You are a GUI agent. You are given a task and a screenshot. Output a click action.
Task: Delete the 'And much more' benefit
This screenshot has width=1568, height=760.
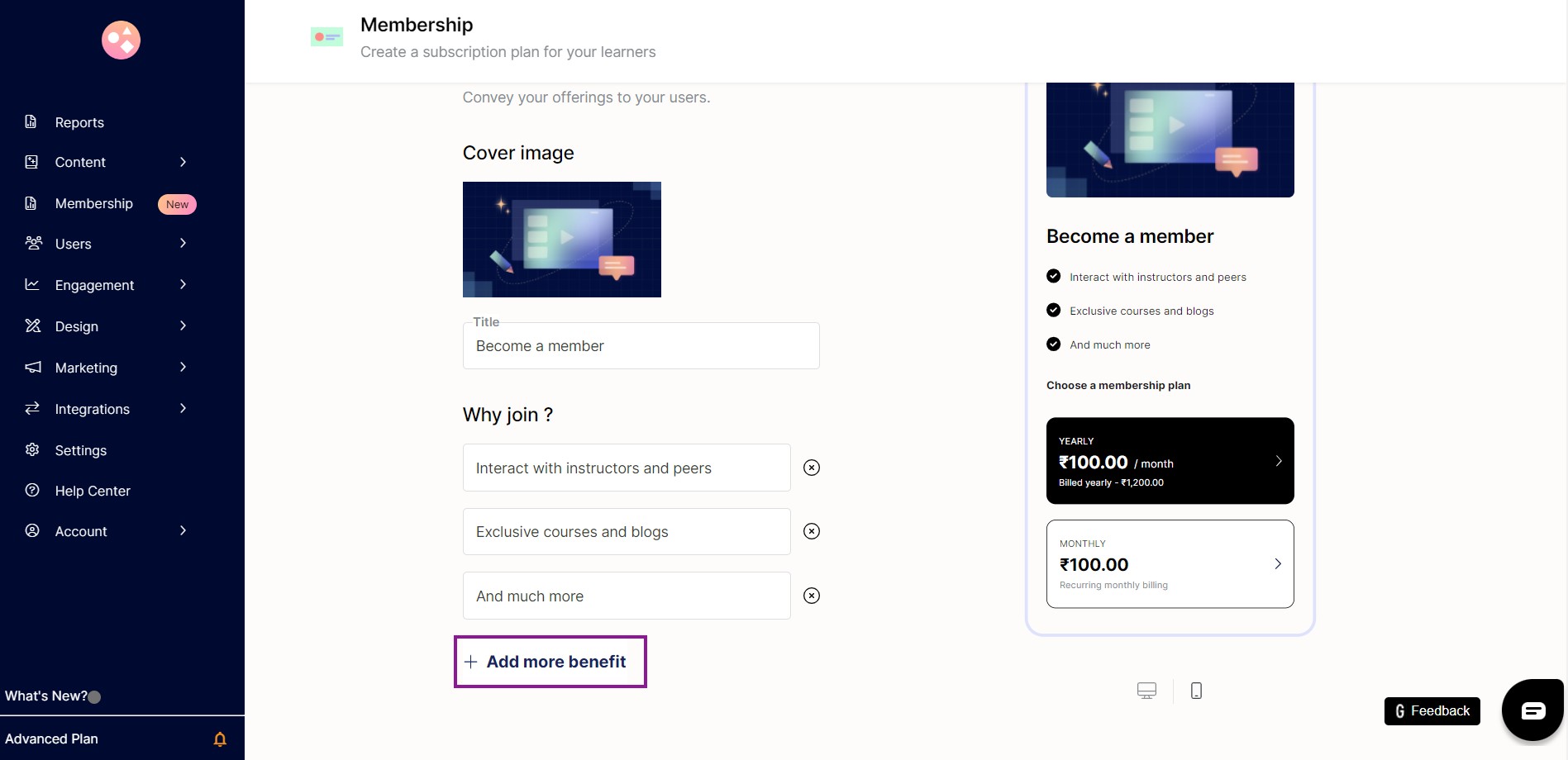click(x=812, y=596)
